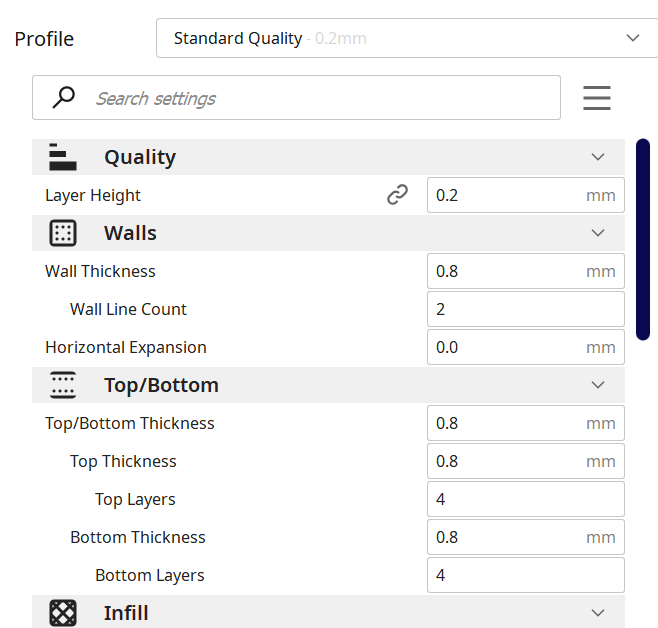The image size is (658, 628).
Task: Click the Layer Height link icon
Action: (397, 195)
